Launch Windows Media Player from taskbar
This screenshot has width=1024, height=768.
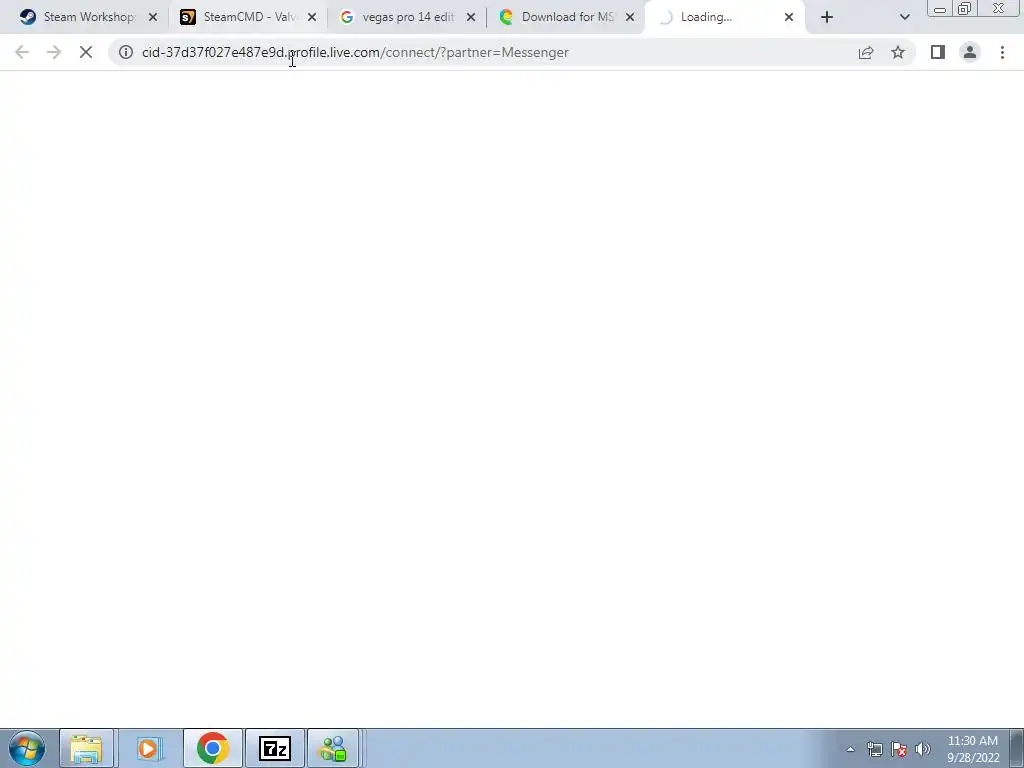(x=148, y=748)
